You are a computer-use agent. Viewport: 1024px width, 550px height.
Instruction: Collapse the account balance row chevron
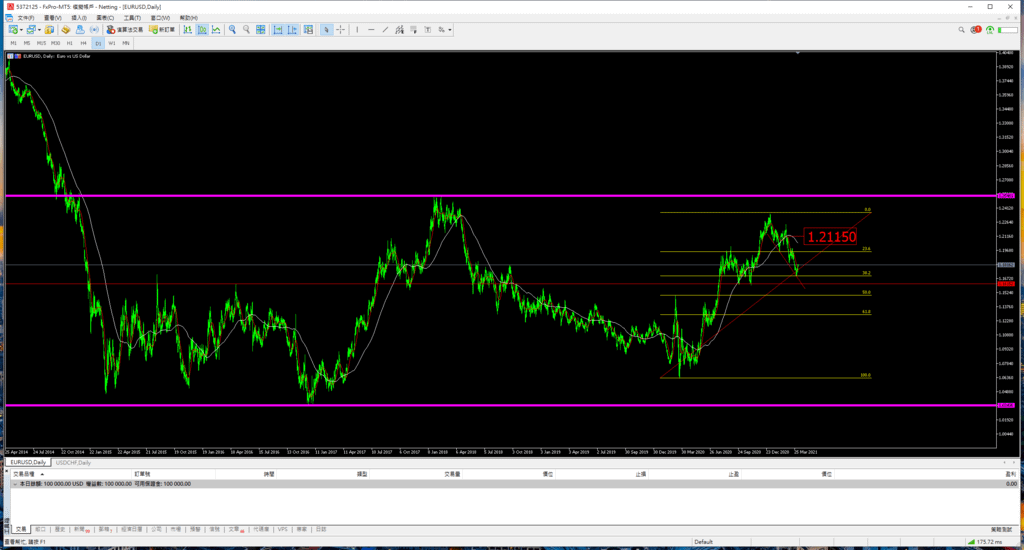(x=15, y=484)
